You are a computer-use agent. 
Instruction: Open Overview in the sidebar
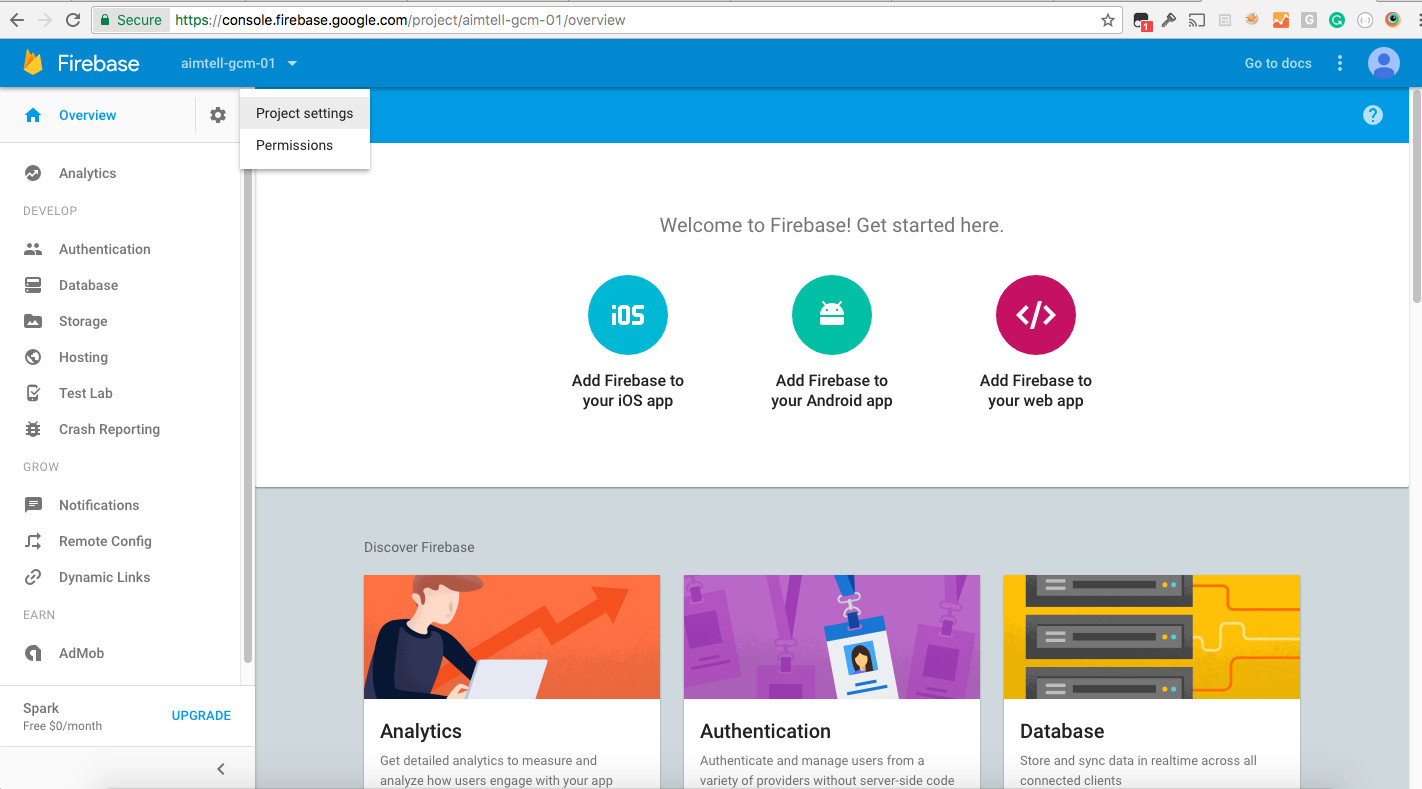pos(88,115)
